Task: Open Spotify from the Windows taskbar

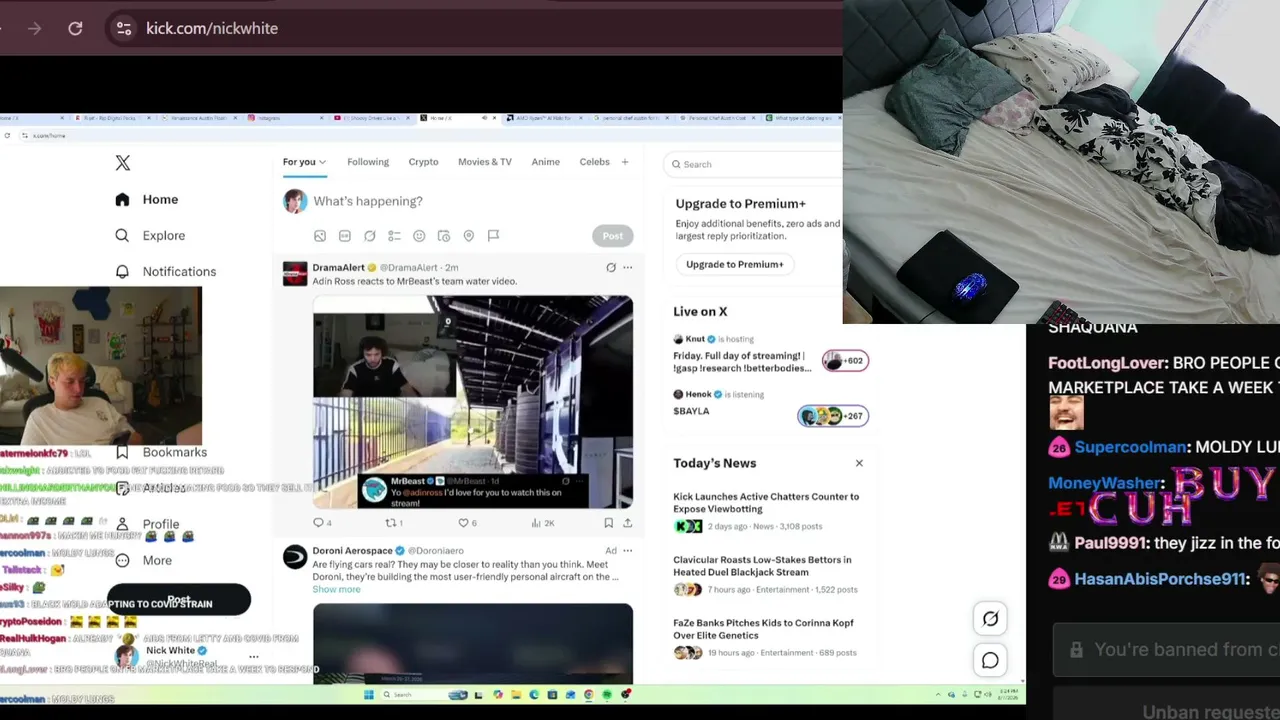Action: click(606, 695)
